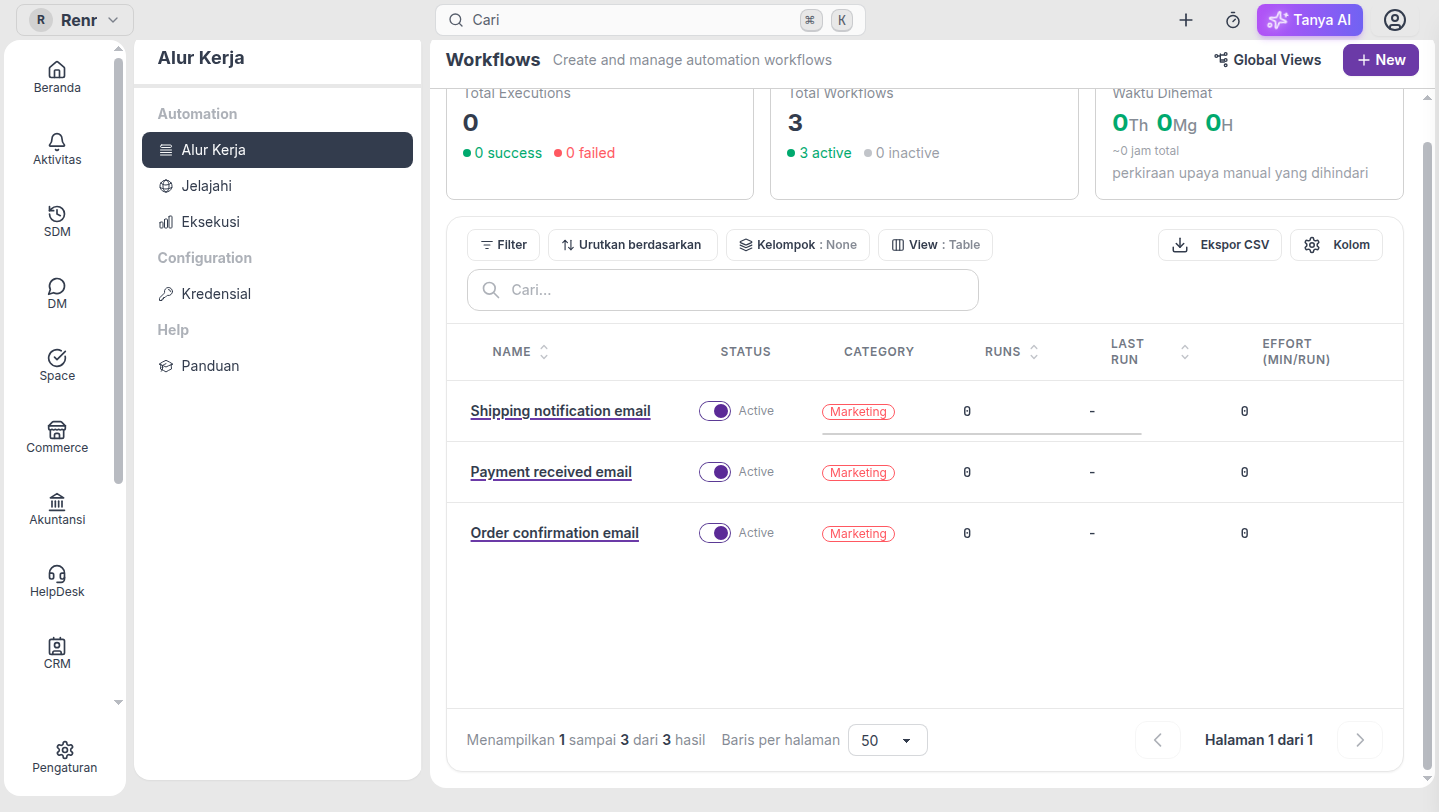Viewport: 1439px width, 812px height.
Task: Open the Beranda home icon
Action: [57, 70]
